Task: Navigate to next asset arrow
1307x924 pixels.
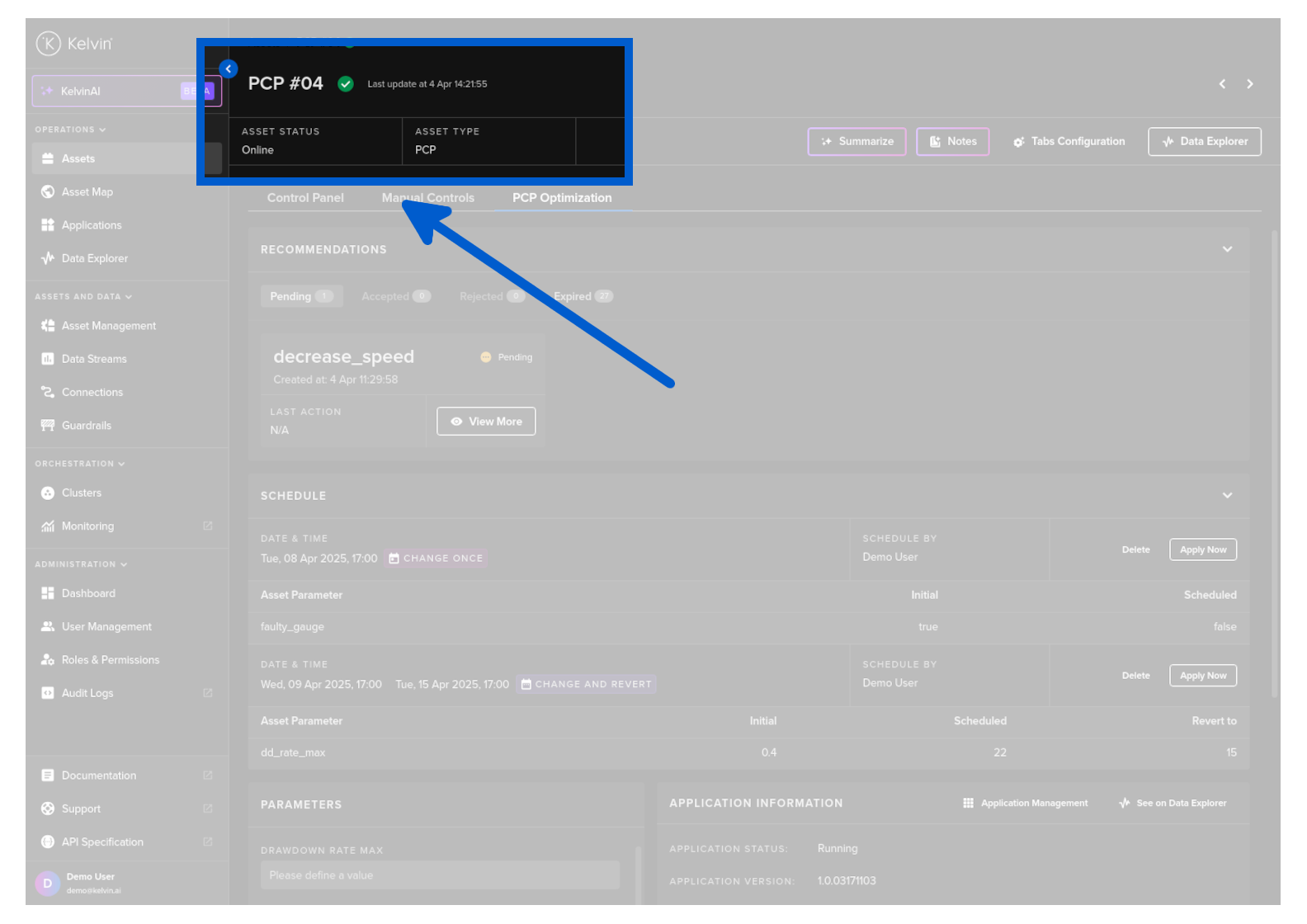Action: click(1250, 84)
